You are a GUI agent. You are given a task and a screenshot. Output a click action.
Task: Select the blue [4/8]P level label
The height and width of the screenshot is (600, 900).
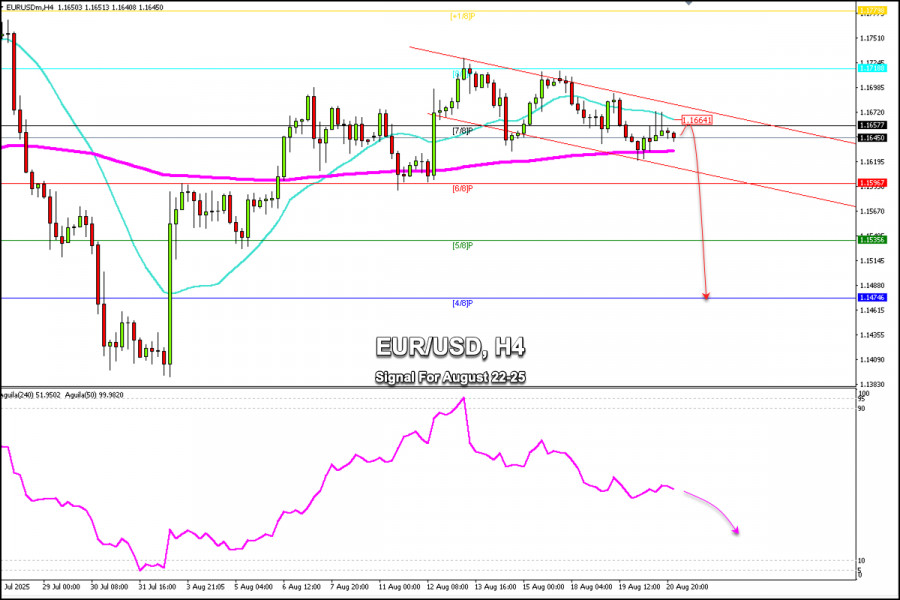(463, 303)
